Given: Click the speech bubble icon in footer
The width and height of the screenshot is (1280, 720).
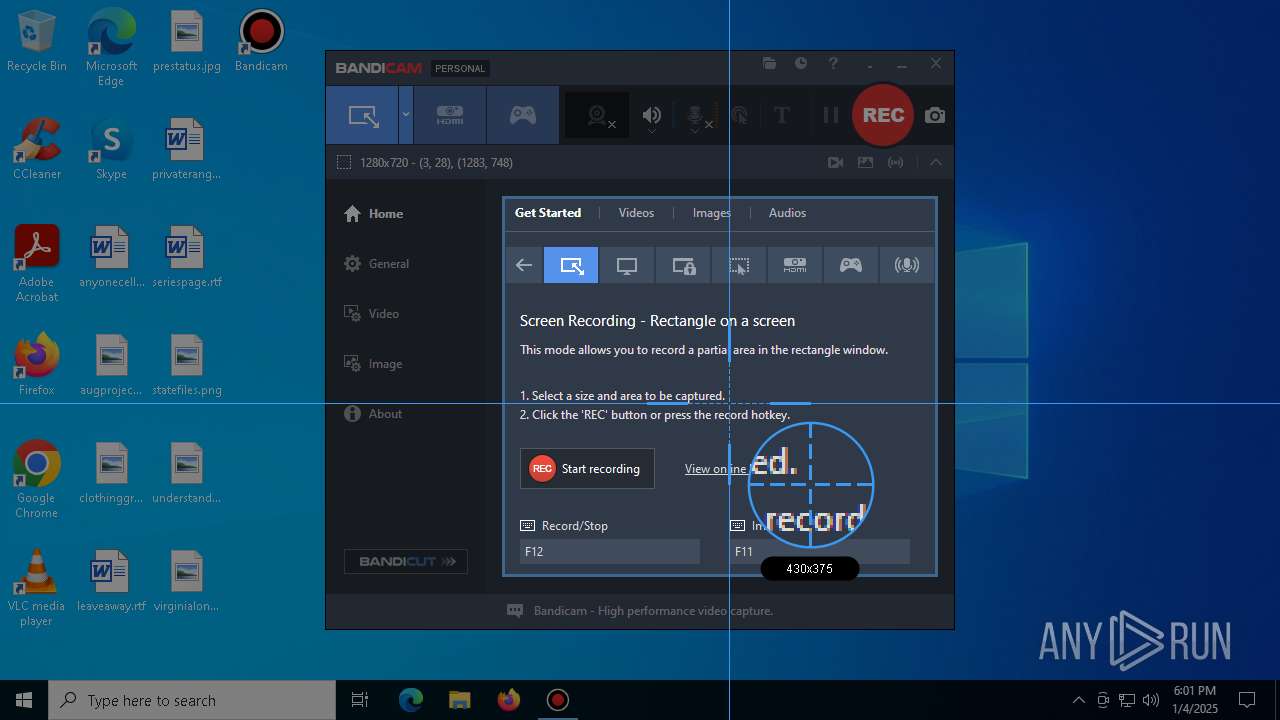Looking at the screenshot, I should [x=515, y=610].
